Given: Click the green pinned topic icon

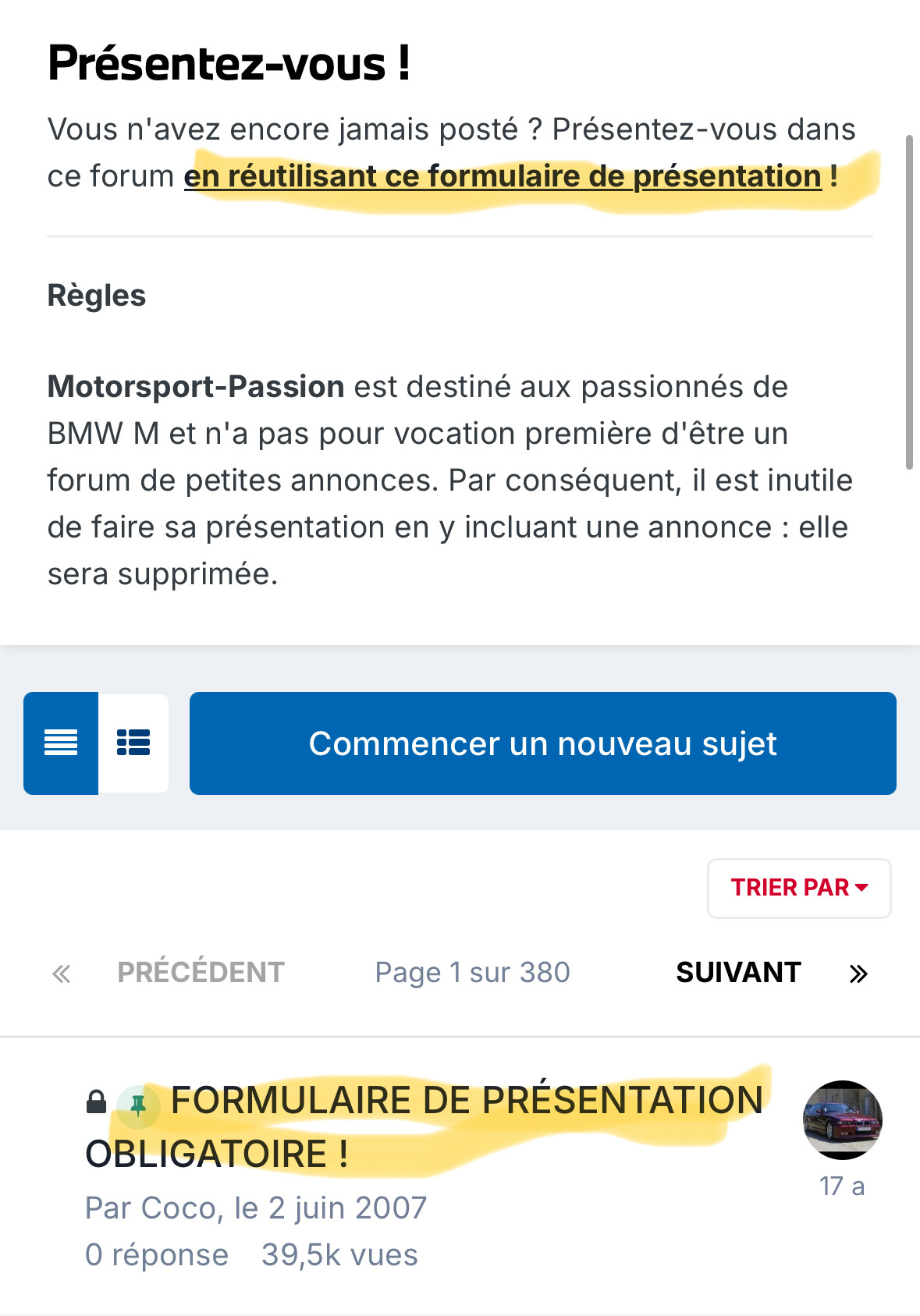Looking at the screenshot, I should [138, 1105].
